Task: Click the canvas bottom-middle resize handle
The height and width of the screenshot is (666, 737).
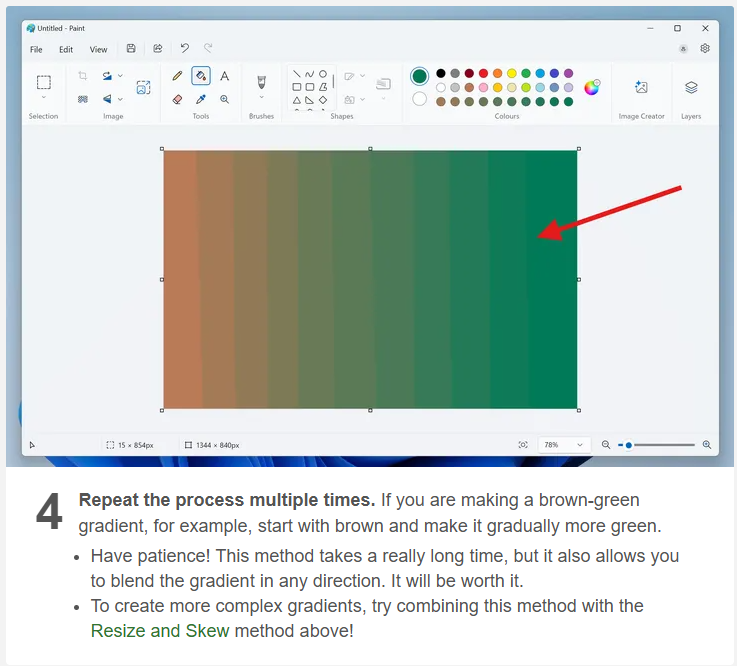Action: click(x=370, y=410)
